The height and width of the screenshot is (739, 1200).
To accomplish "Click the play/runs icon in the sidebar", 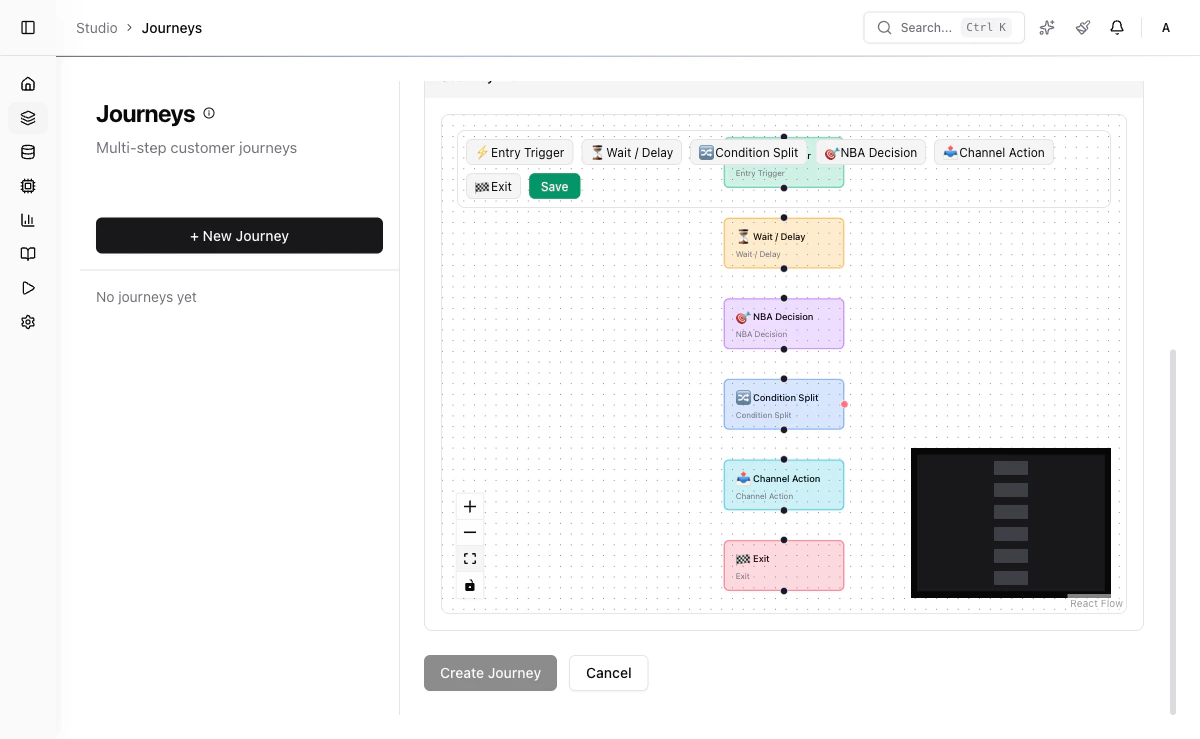I will 28,288.
